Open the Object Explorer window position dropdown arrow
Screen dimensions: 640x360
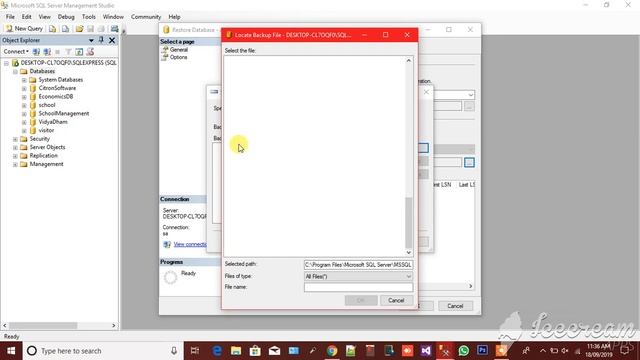tap(91, 40)
